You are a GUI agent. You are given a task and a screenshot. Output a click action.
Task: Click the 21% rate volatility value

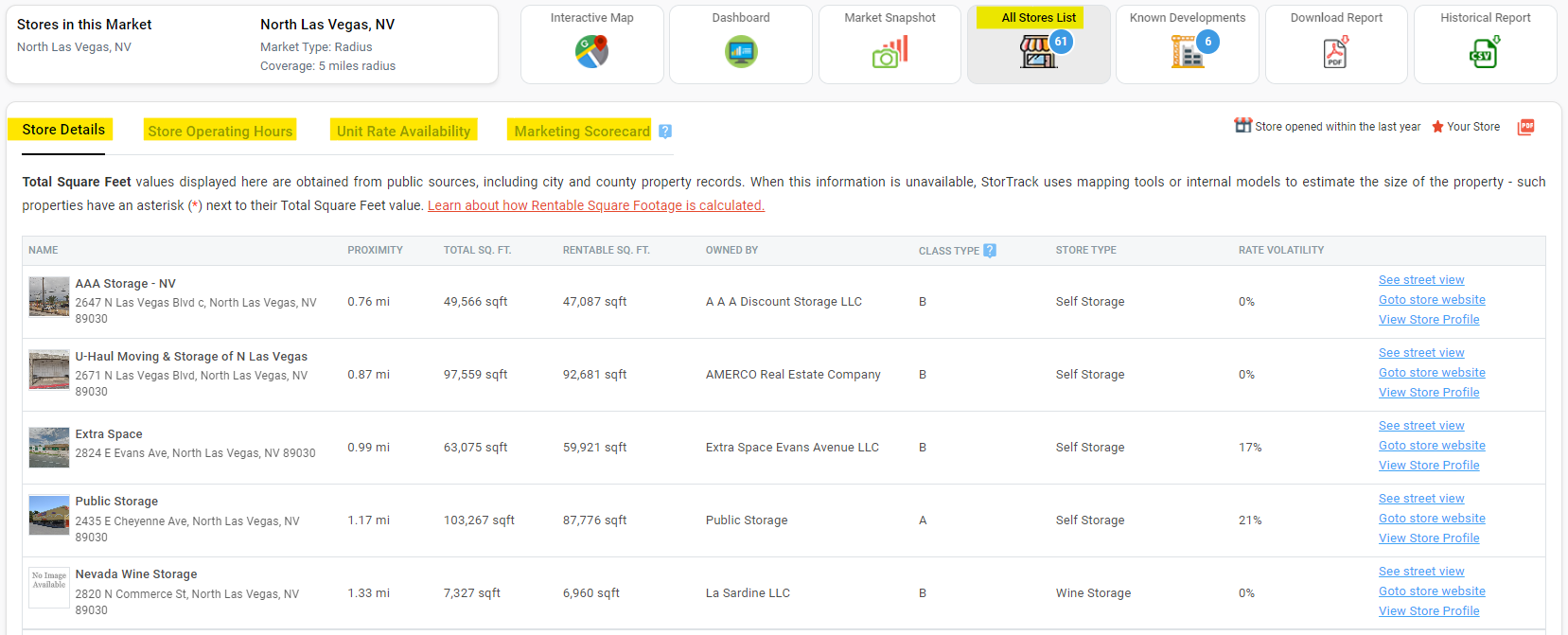coord(1250,520)
